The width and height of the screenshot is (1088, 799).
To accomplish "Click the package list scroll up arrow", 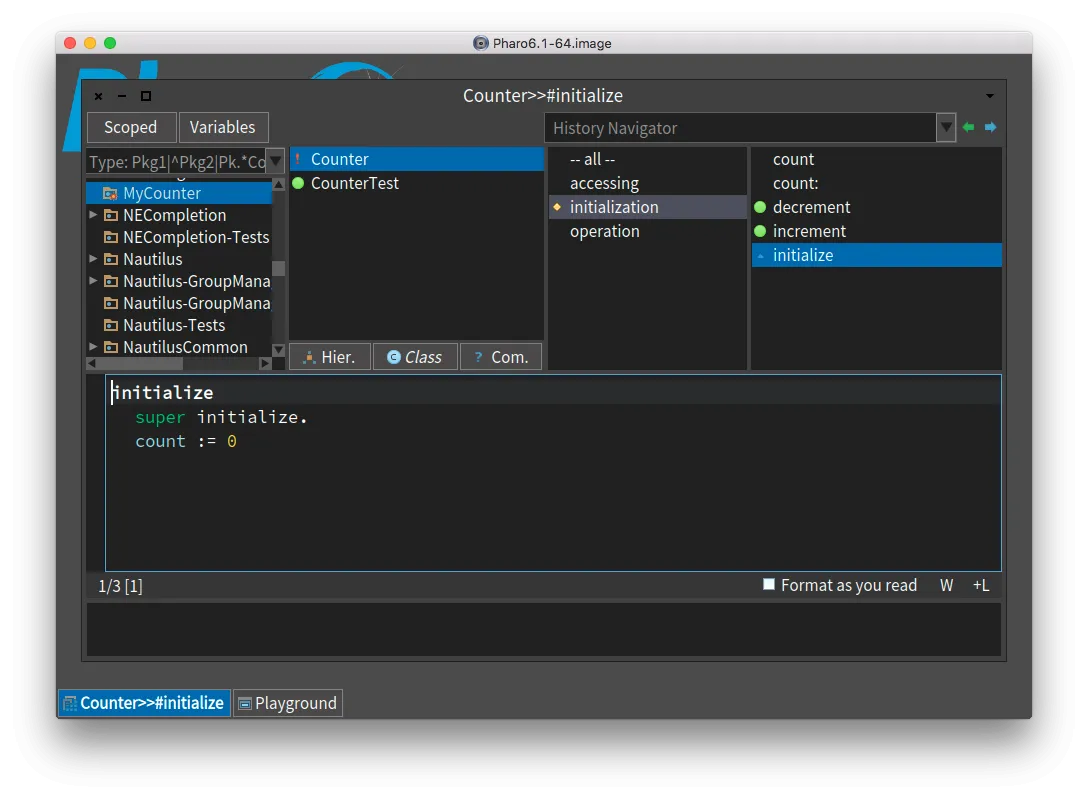I will (278, 184).
